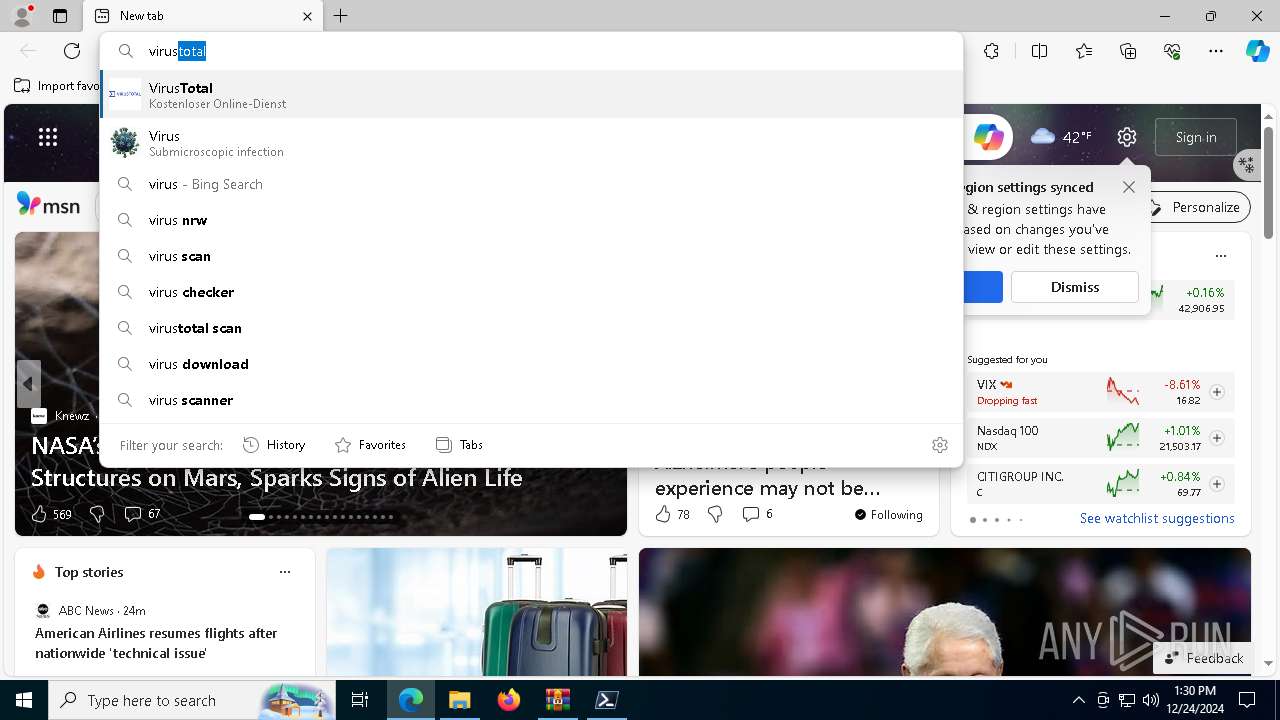Toggle the Following button

(888, 514)
